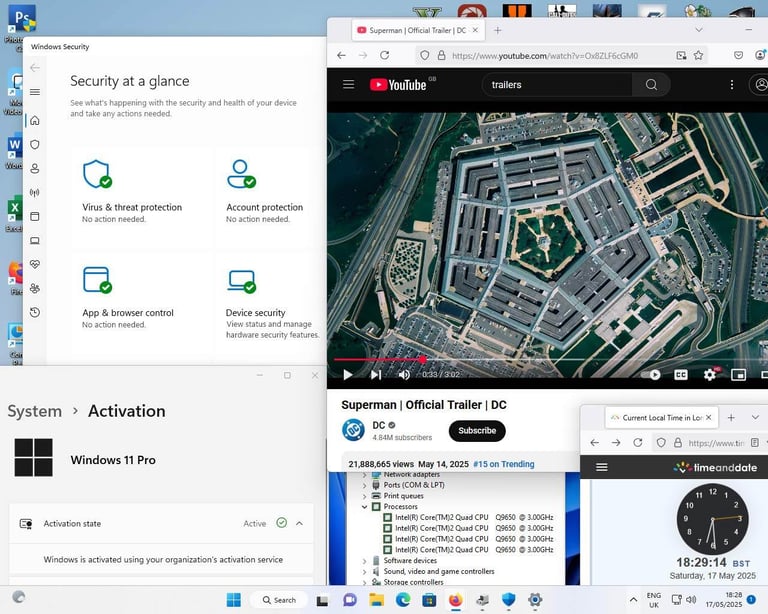Open Virus & threat protection shield sidebar icon
Screen dimensions: 768x614
pyautogui.click(x=35, y=144)
